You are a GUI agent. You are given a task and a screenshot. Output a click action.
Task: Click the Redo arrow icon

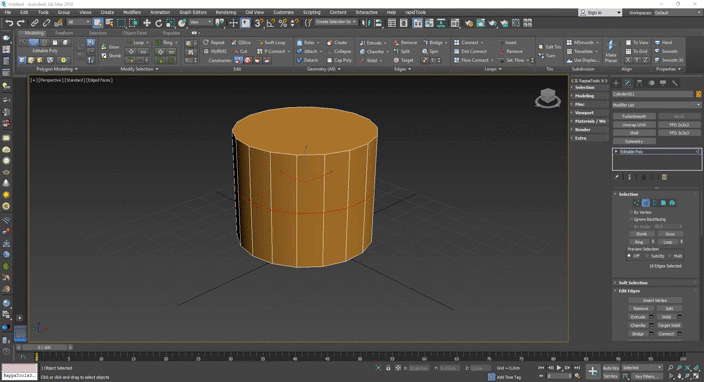21,23
